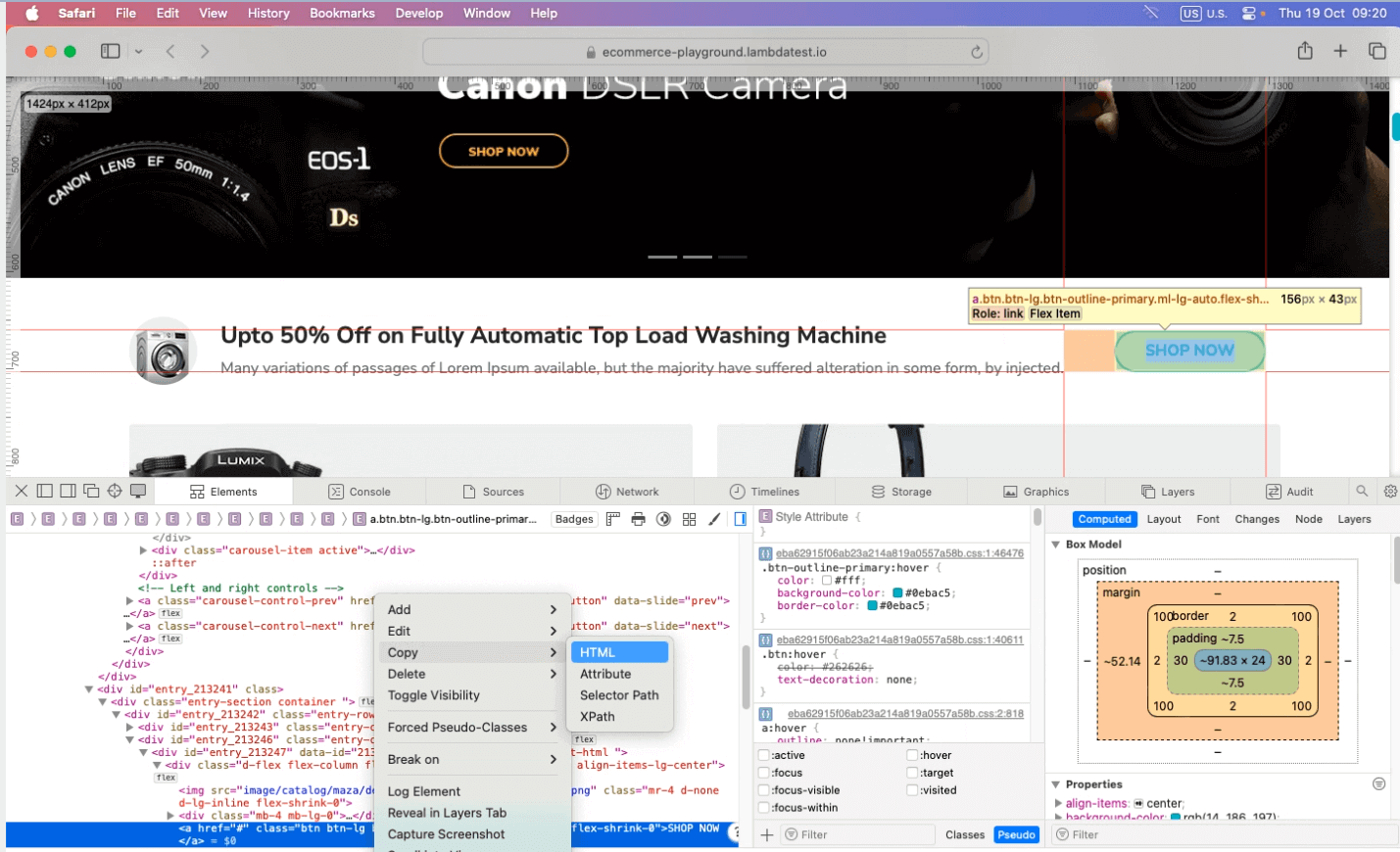Activate the paint flashing brush icon
The width and height of the screenshot is (1400, 852).
(715, 519)
